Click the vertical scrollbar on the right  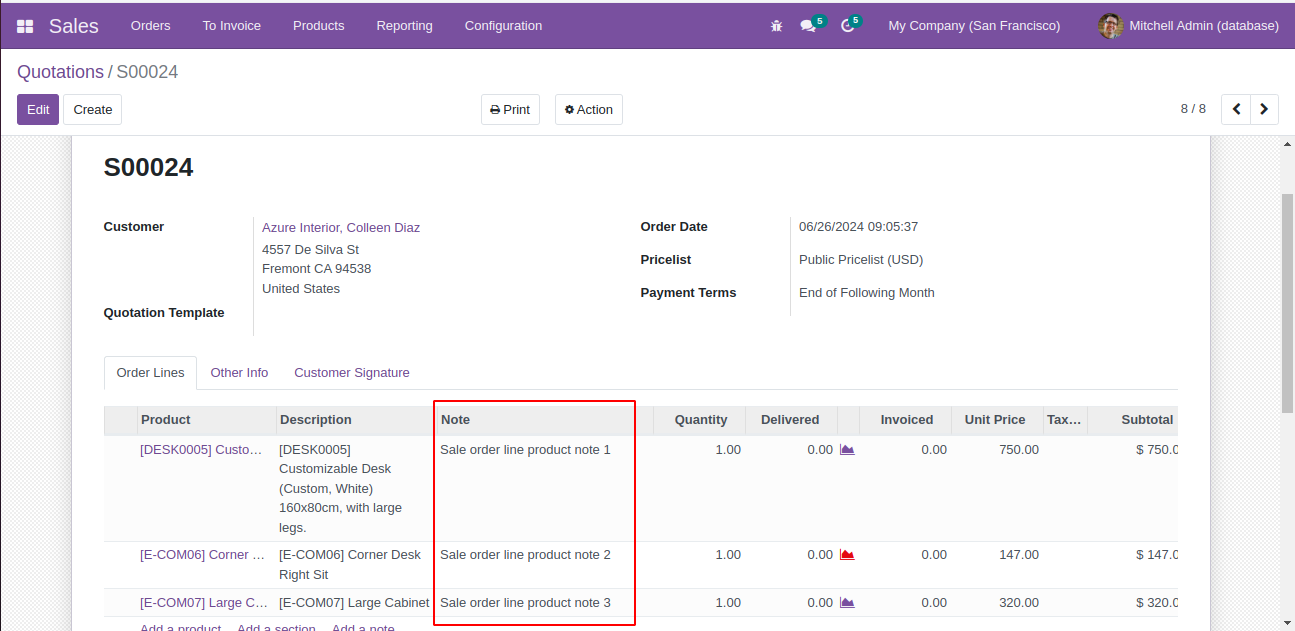[x=1287, y=300]
